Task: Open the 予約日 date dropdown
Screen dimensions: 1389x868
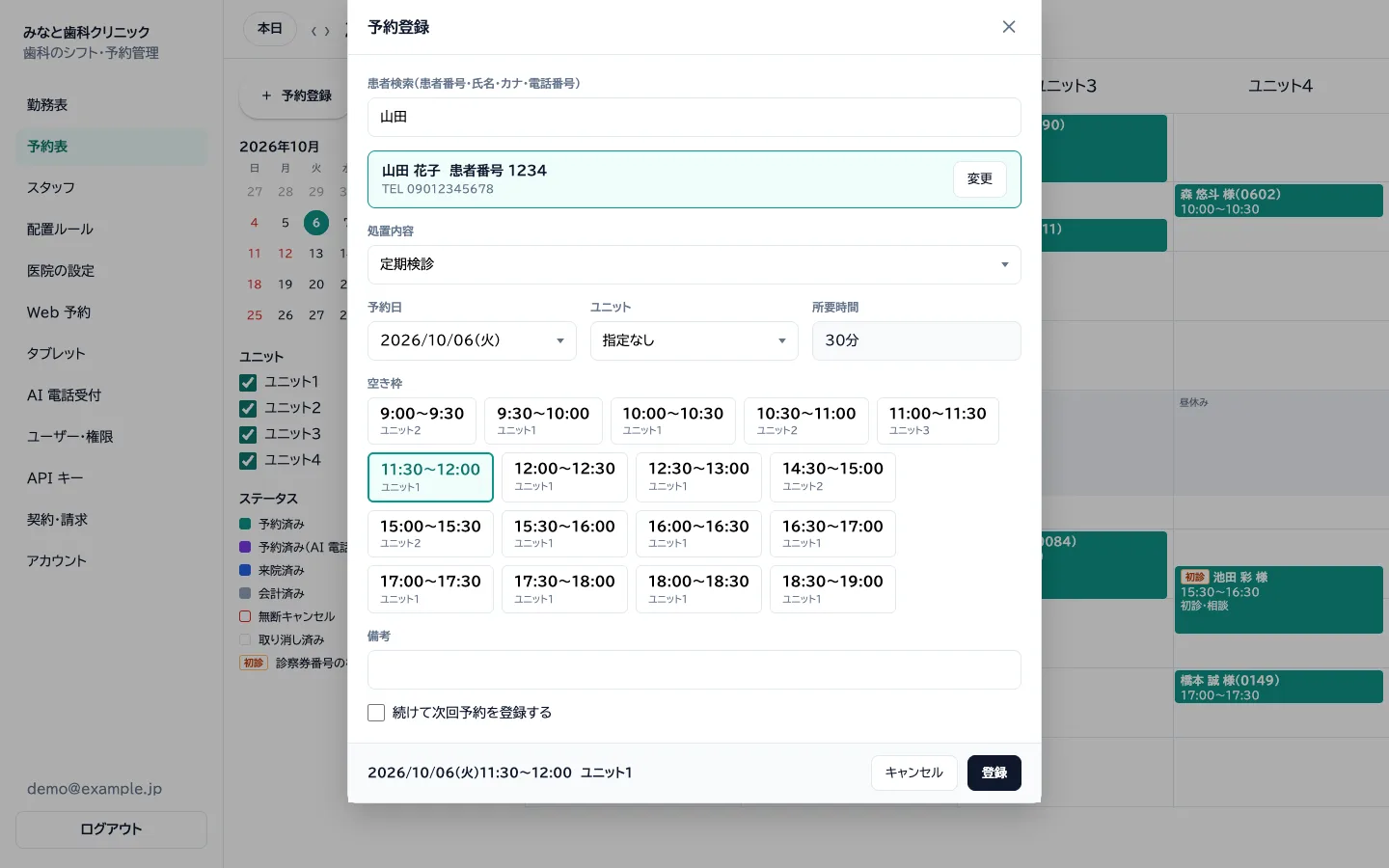Action: coord(472,340)
